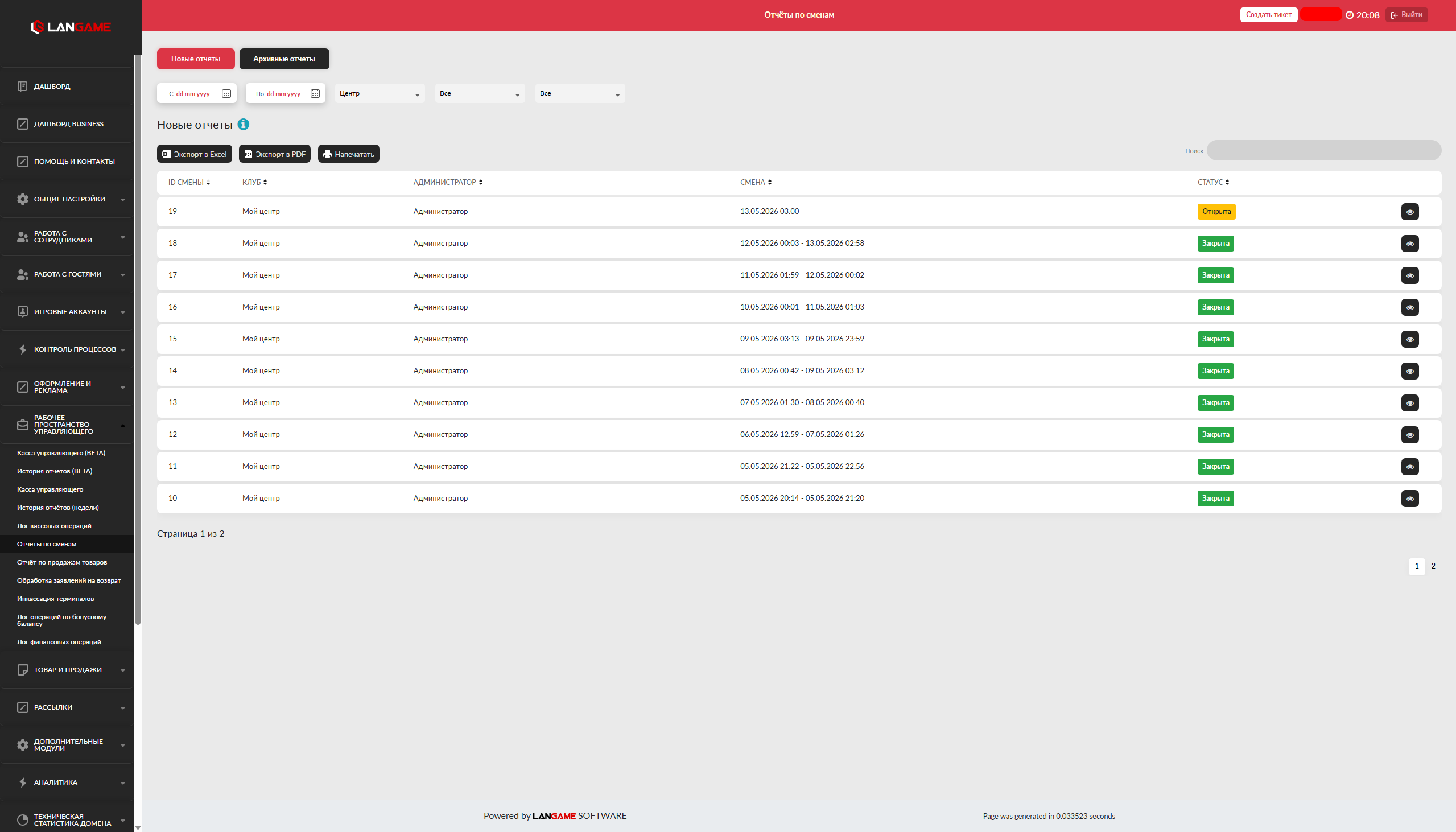
Task: Click Создать тикет button
Action: tap(1269, 15)
